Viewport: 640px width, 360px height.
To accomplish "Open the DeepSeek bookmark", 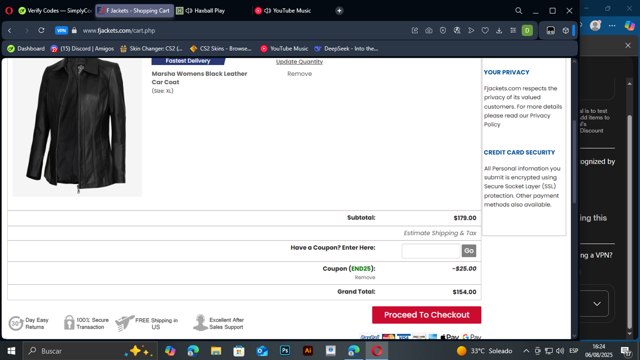I will (346, 49).
